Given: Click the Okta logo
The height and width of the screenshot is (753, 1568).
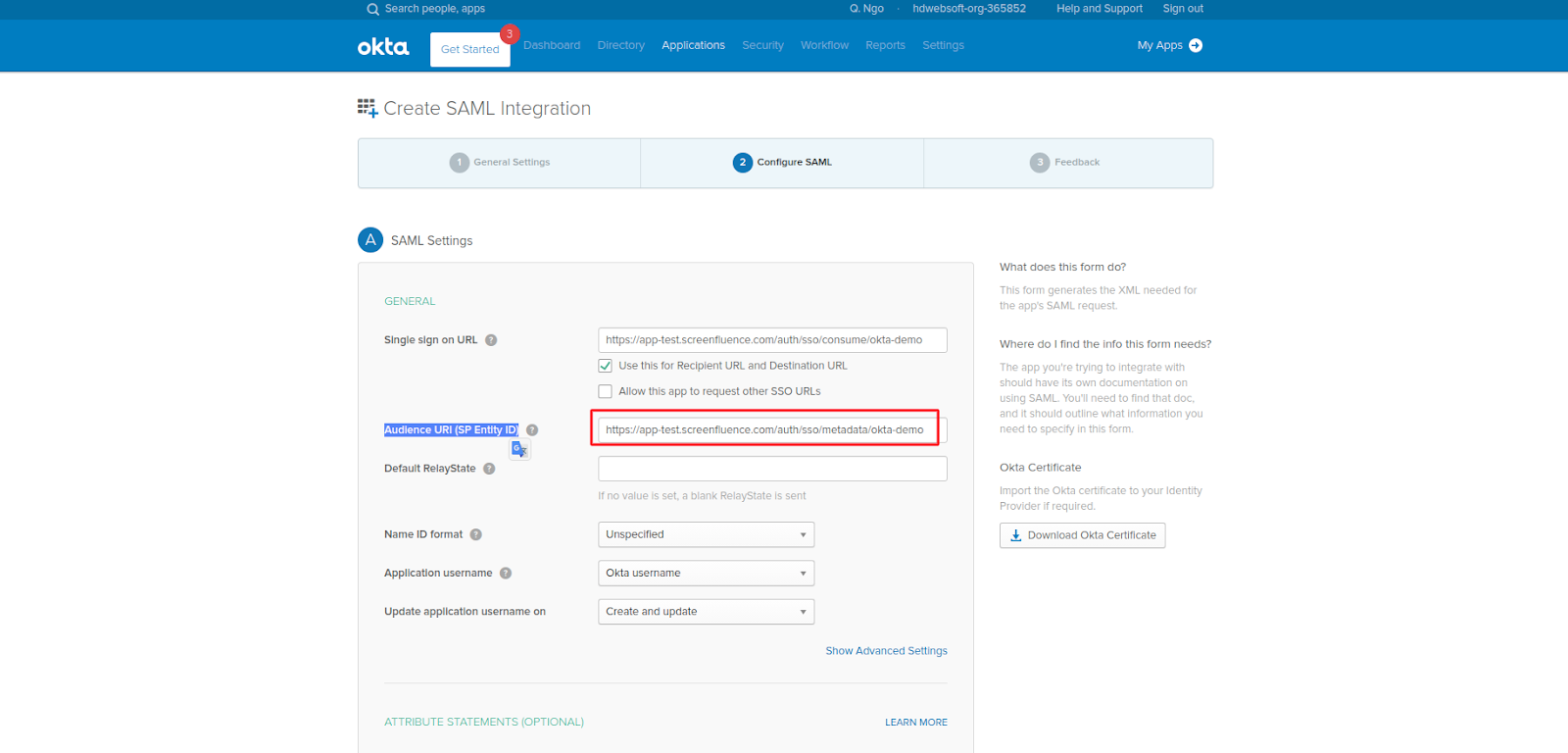Looking at the screenshot, I should tap(382, 46).
